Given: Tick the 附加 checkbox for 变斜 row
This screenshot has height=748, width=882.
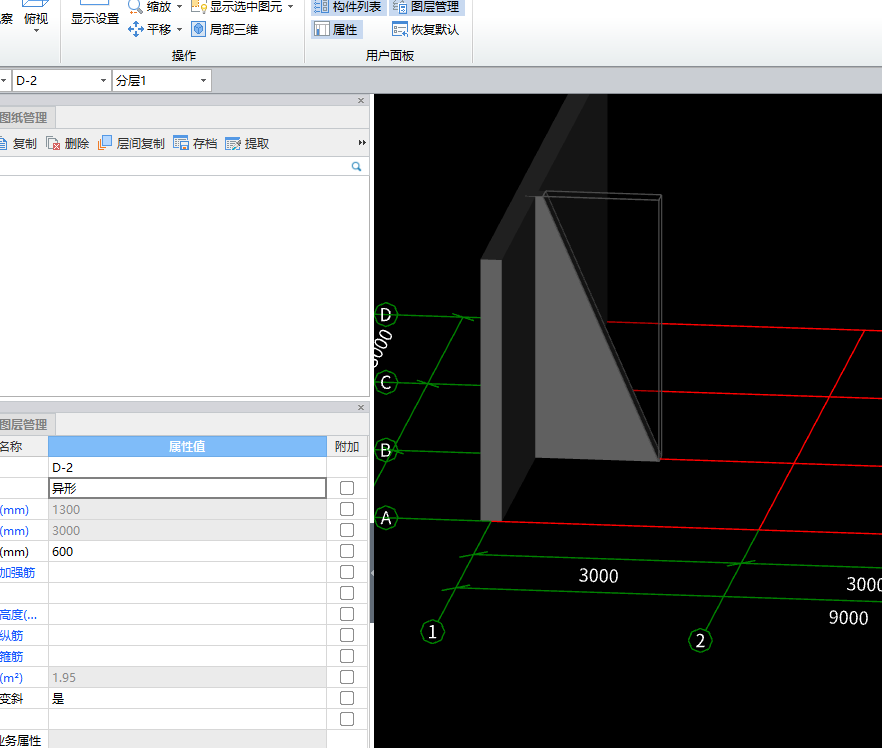Looking at the screenshot, I should [x=347, y=698].
